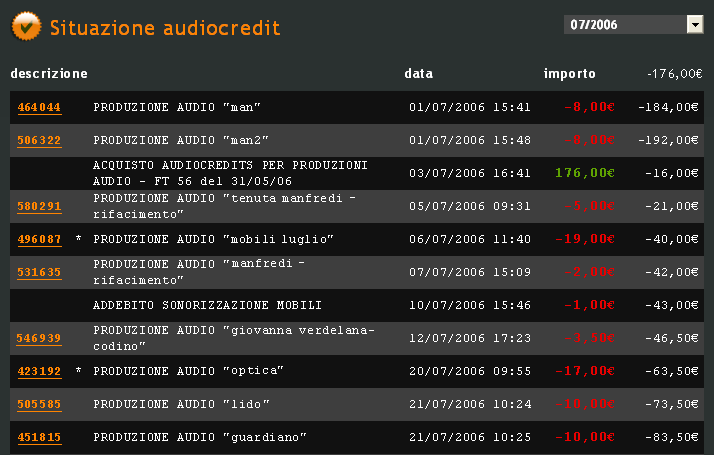Select the ACQUISTO AUDIOCREDITS row
Screen dimensions: 714x455
[357, 174]
